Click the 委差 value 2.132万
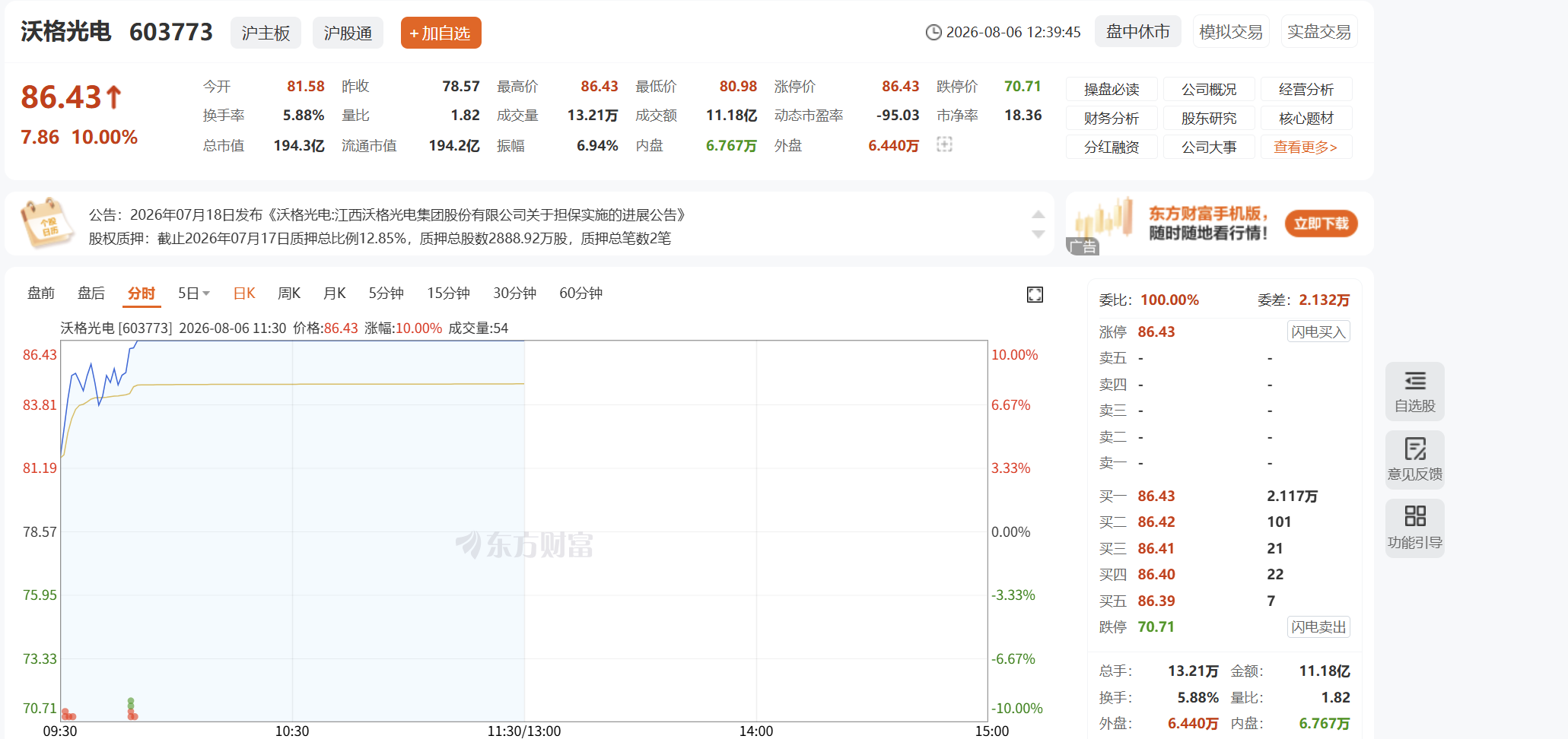Screen dimensions: 1568x739 point(1324,300)
